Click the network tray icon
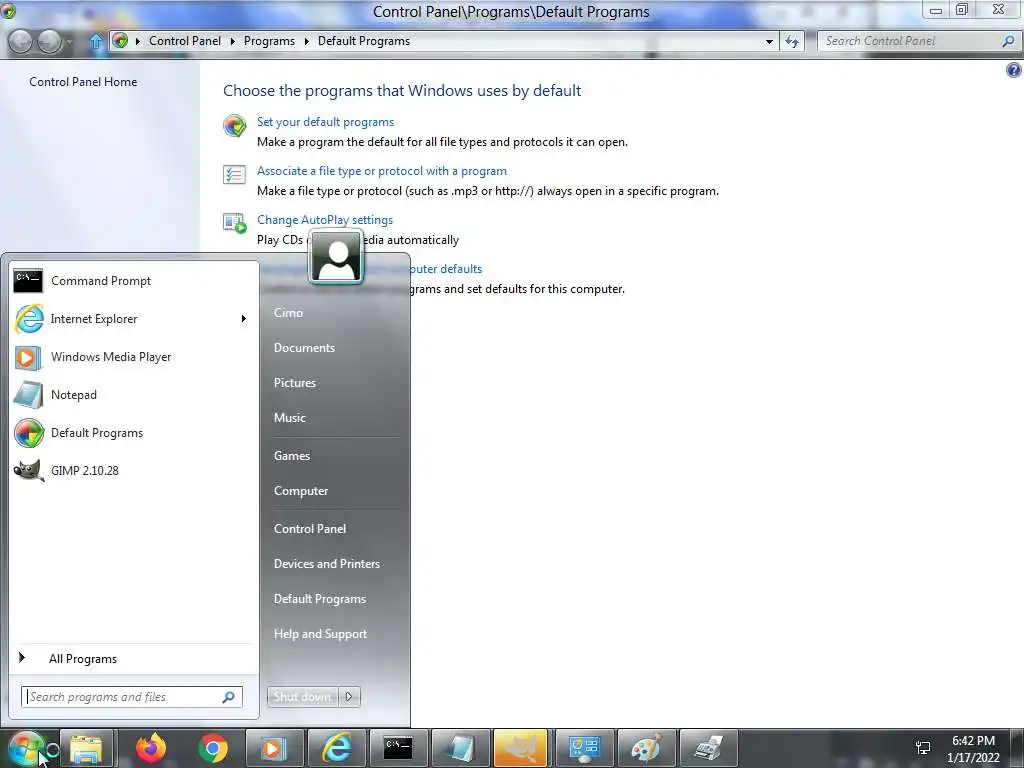The width and height of the screenshot is (1024, 768). [923, 748]
